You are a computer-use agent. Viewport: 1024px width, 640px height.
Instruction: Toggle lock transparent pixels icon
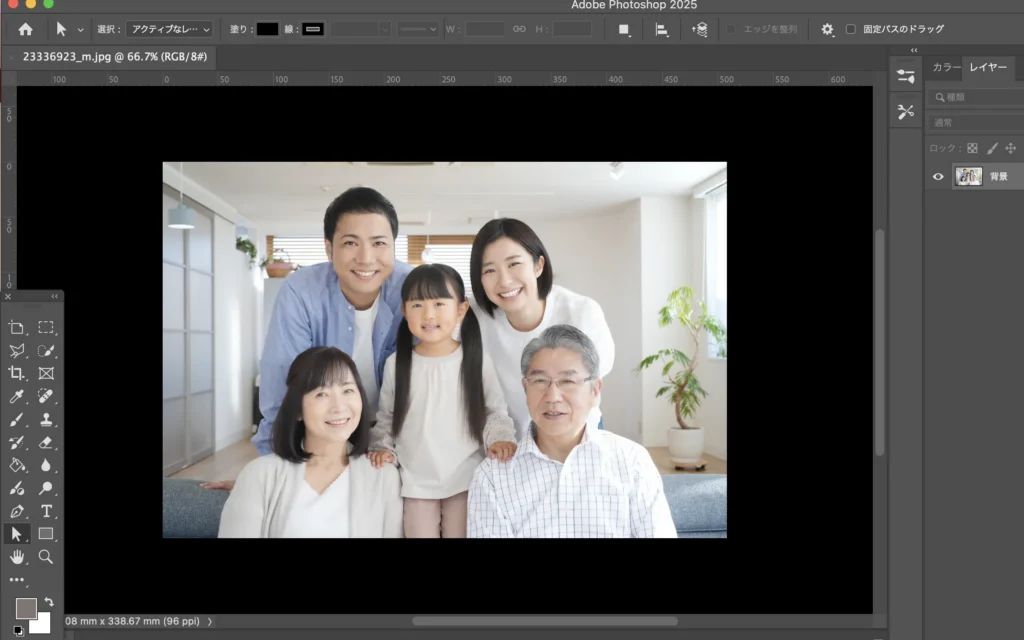(972, 148)
